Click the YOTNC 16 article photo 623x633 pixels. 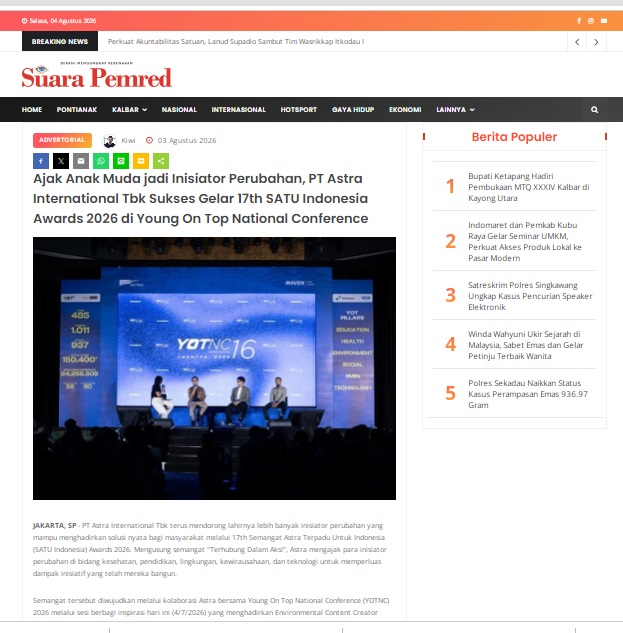(214, 368)
